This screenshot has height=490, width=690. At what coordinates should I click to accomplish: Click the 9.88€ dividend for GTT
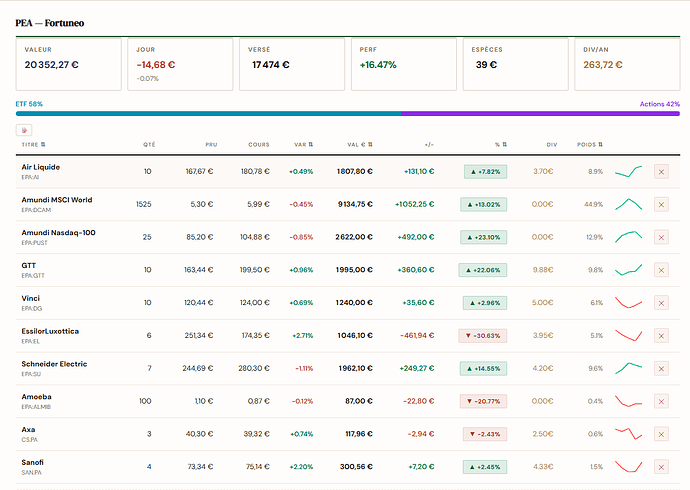tap(543, 270)
